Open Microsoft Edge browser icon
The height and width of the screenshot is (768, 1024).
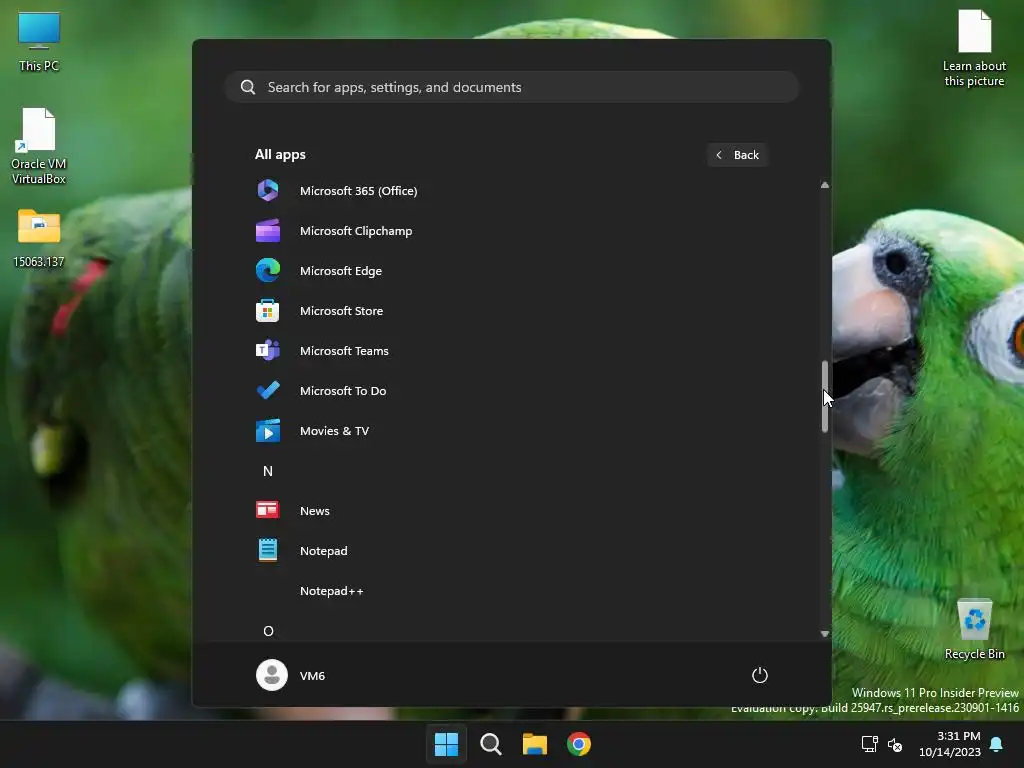coord(268,270)
